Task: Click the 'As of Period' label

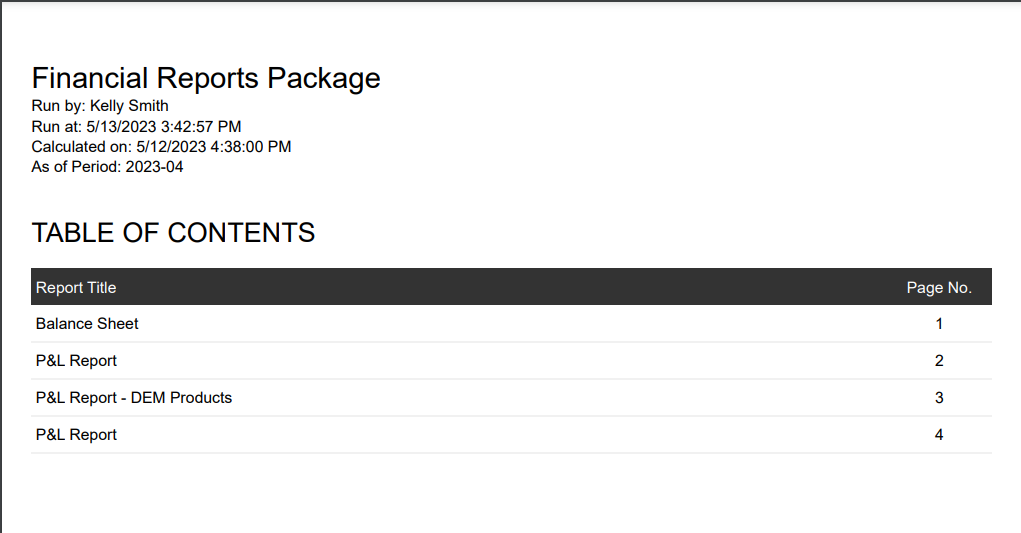Action: point(76,167)
